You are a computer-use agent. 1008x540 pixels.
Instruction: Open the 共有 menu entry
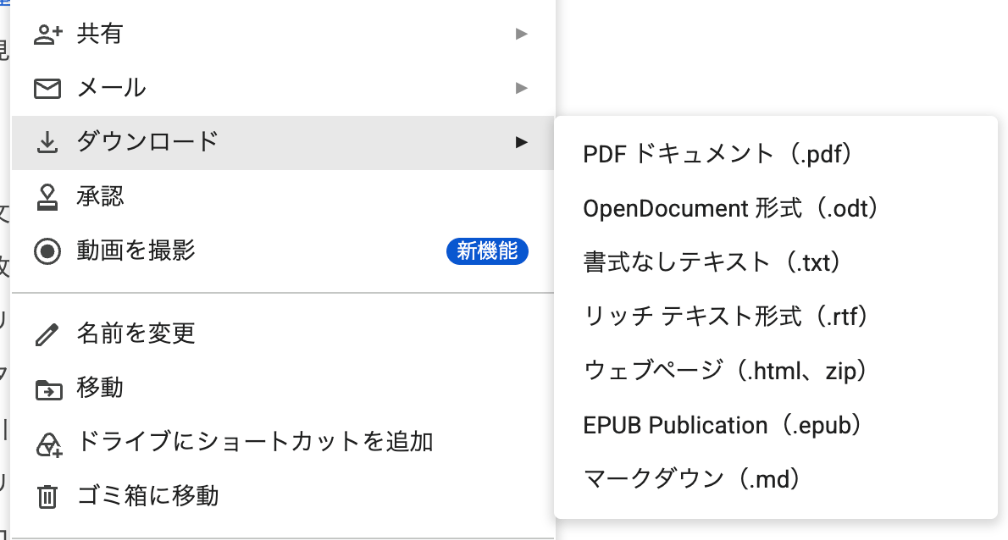[x=282, y=34]
